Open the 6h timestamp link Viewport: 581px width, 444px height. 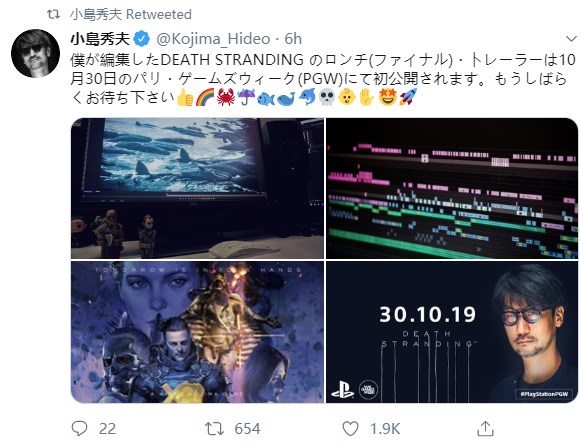[x=293, y=39]
